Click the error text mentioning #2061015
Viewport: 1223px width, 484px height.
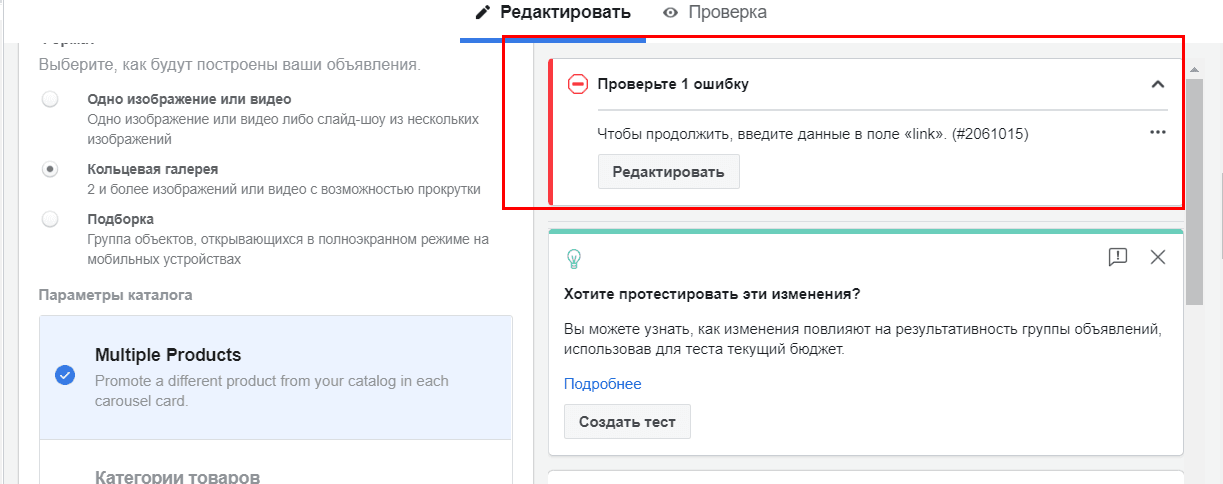pos(813,133)
